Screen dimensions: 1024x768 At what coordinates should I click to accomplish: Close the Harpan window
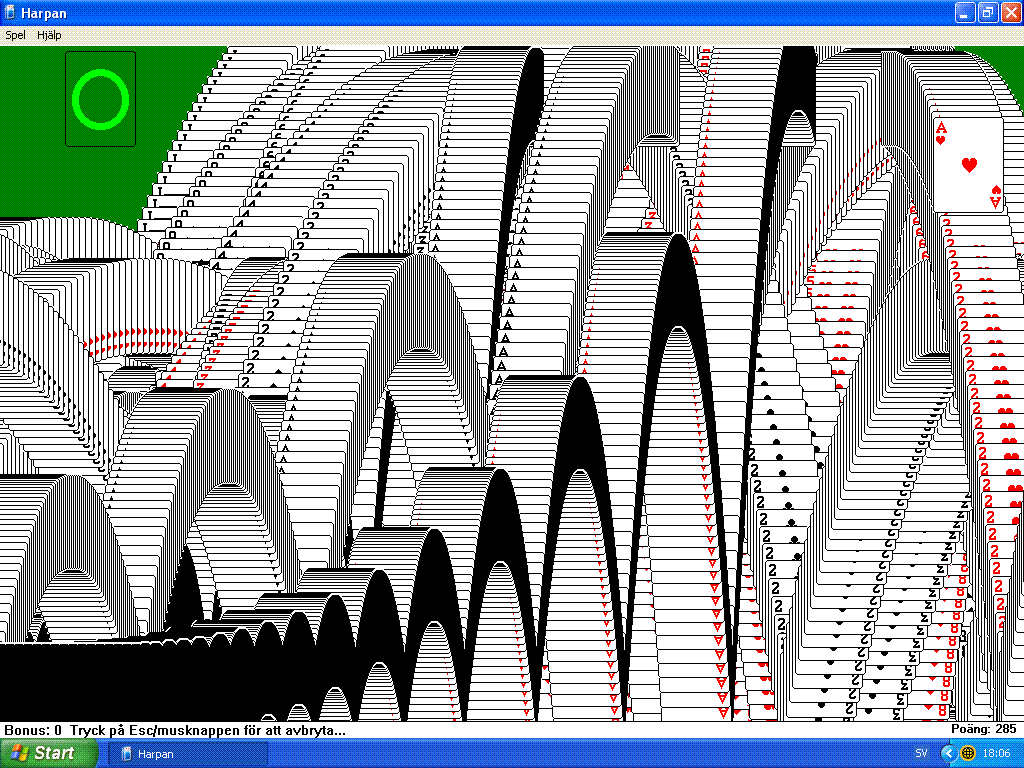[x=1010, y=13]
